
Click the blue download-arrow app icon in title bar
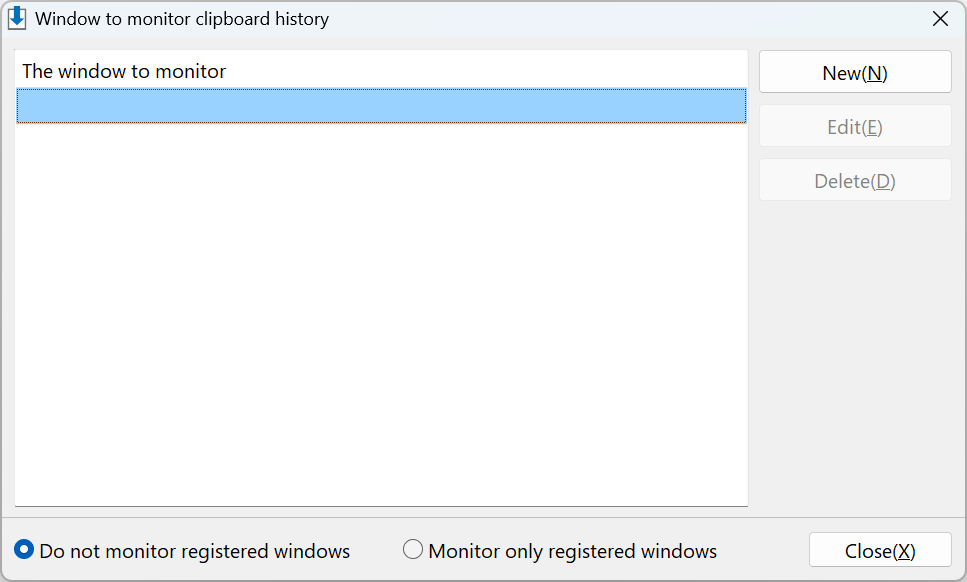pos(17,18)
